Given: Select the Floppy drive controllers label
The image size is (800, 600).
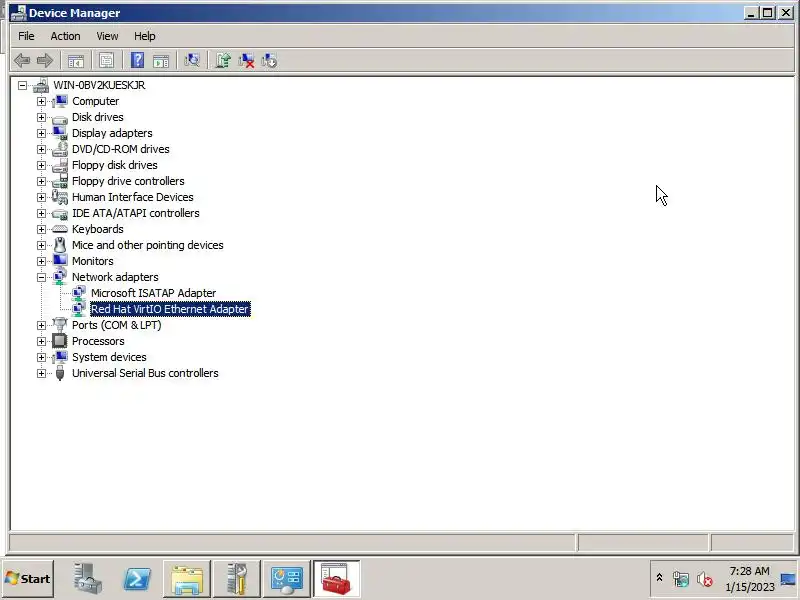Looking at the screenshot, I should pyautogui.click(x=128, y=181).
